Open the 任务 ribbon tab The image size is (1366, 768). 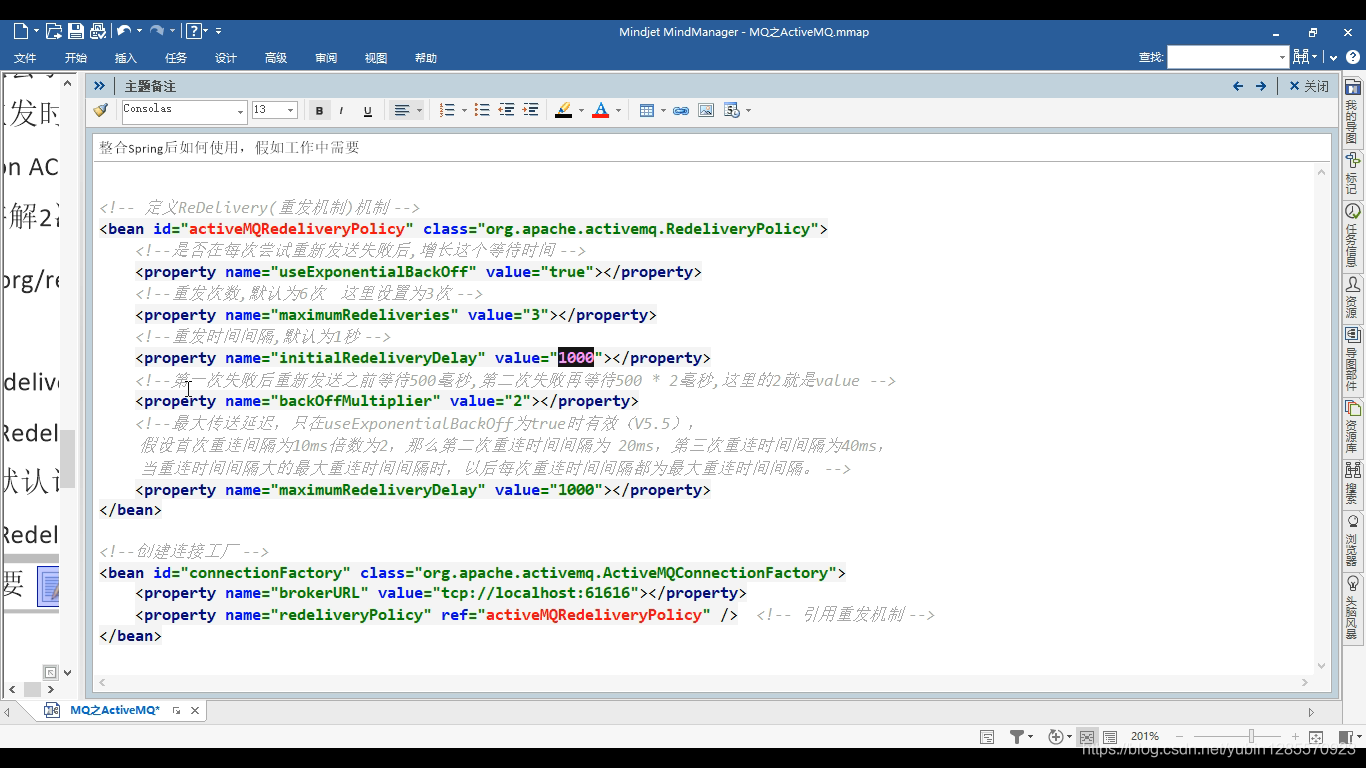pos(176,58)
